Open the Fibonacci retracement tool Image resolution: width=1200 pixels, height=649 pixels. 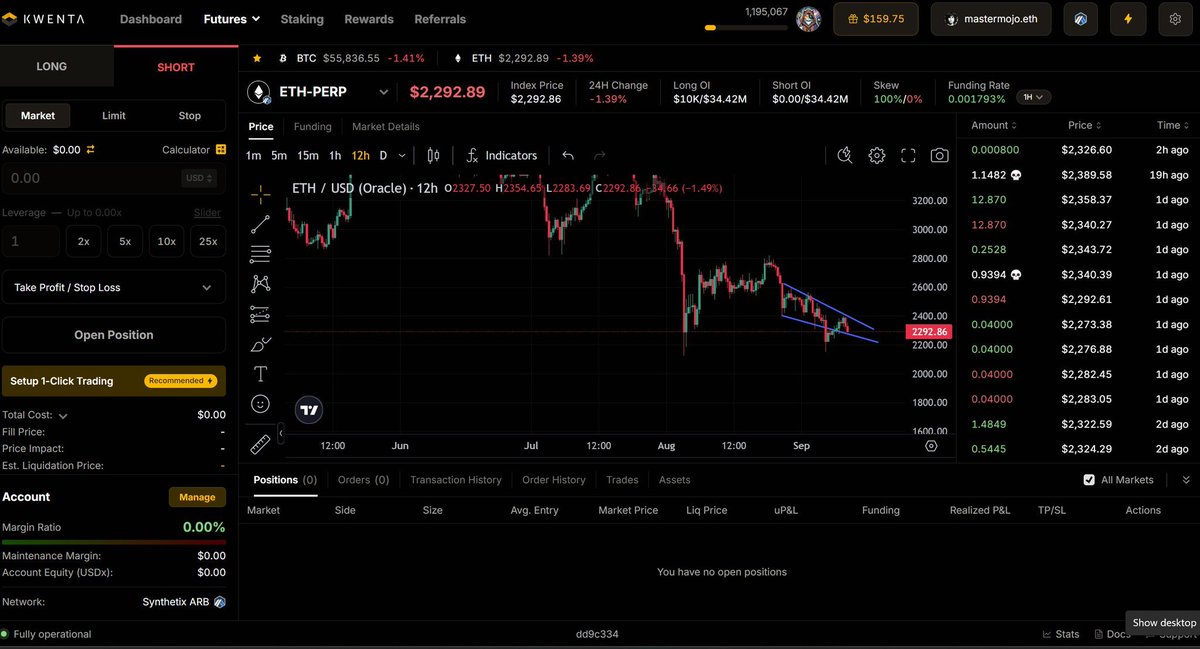pos(260,253)
